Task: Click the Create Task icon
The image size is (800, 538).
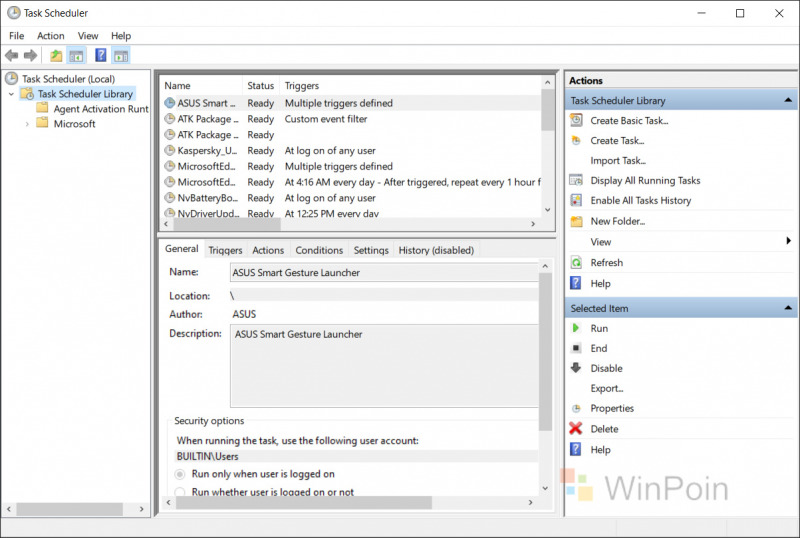Action: (x=576, y=140)
